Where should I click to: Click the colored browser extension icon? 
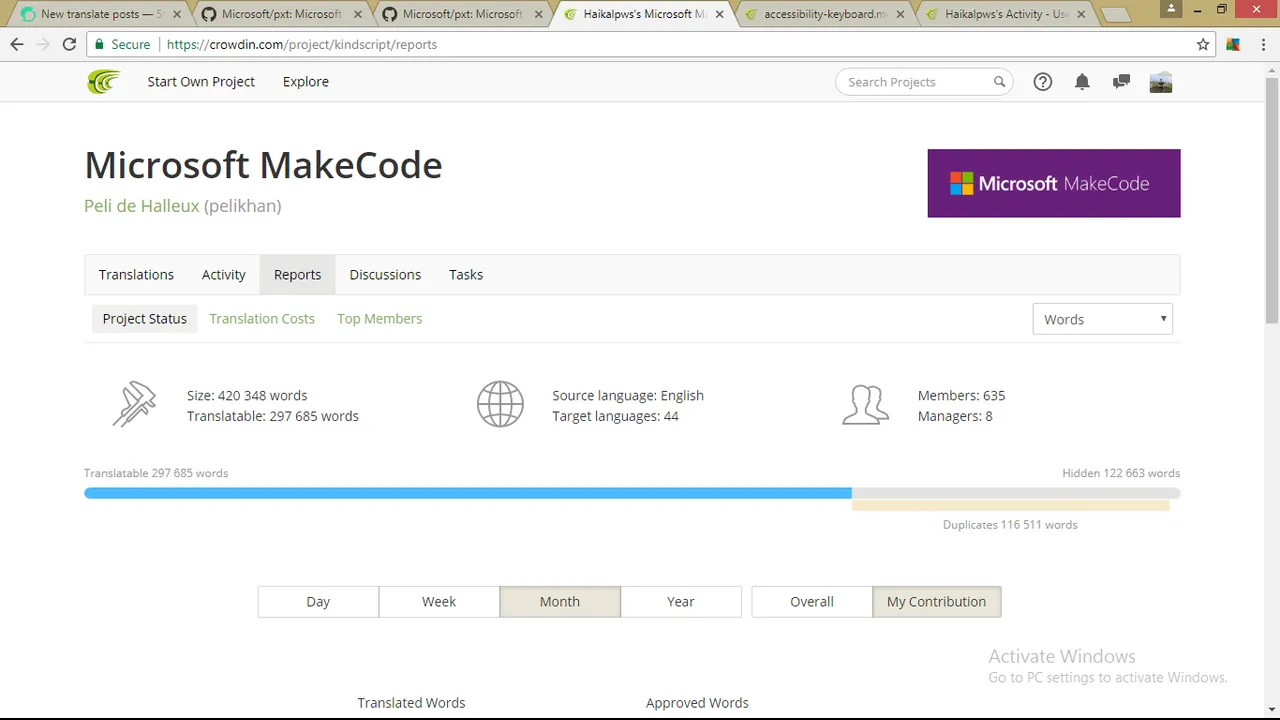tap(1233, 44)
